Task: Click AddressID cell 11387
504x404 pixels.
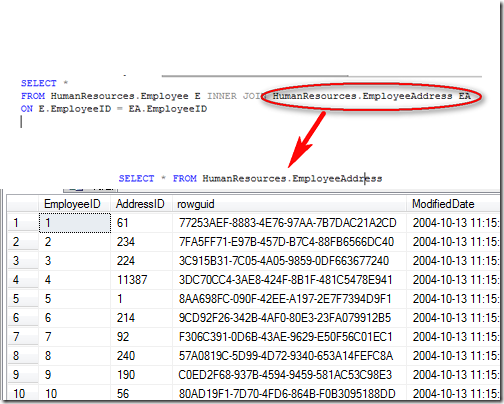Action: point(142,280)
